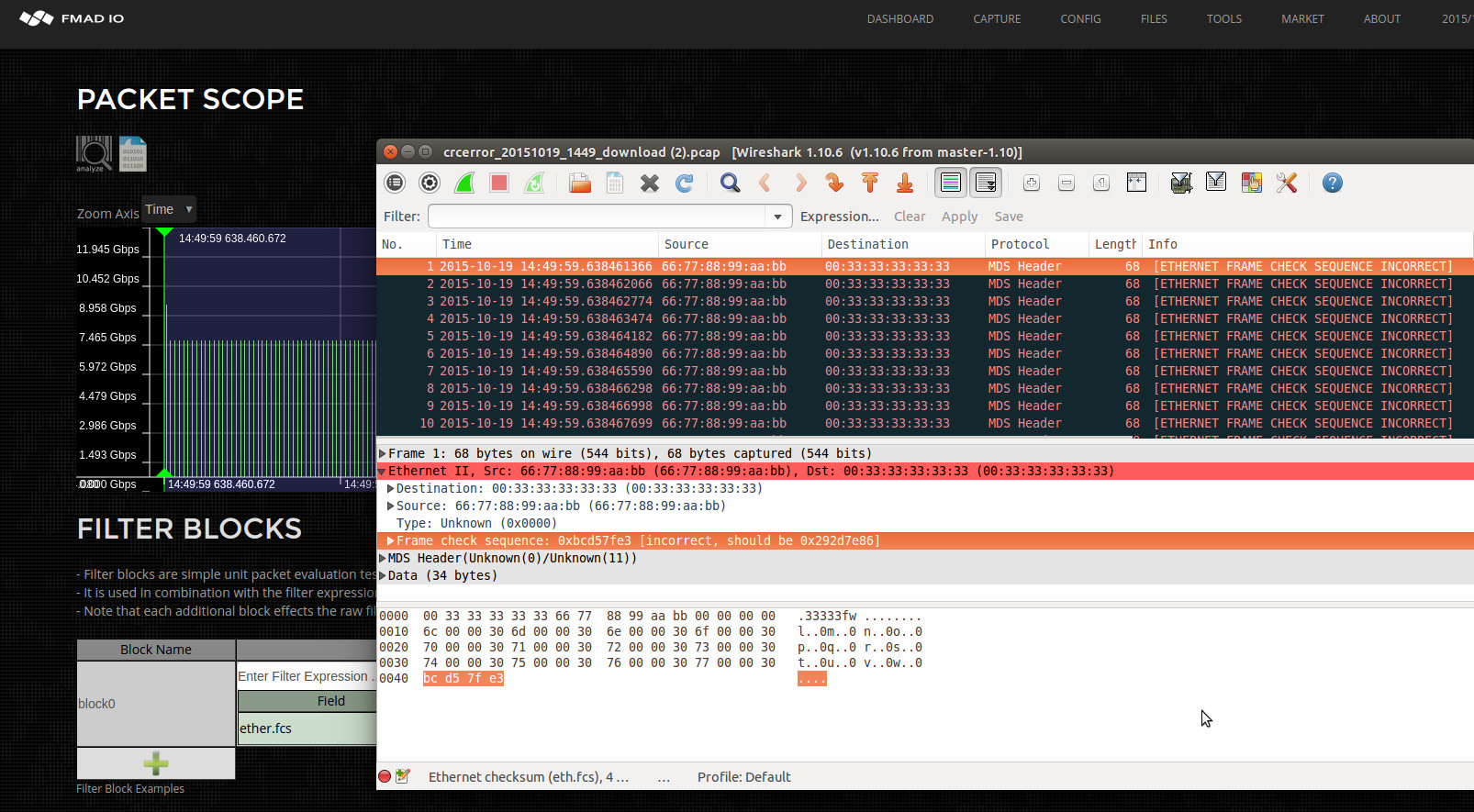Click the Find Packet magnifier icon
The height and width of the screenshot is (812, 1474).
pos(730,183)
